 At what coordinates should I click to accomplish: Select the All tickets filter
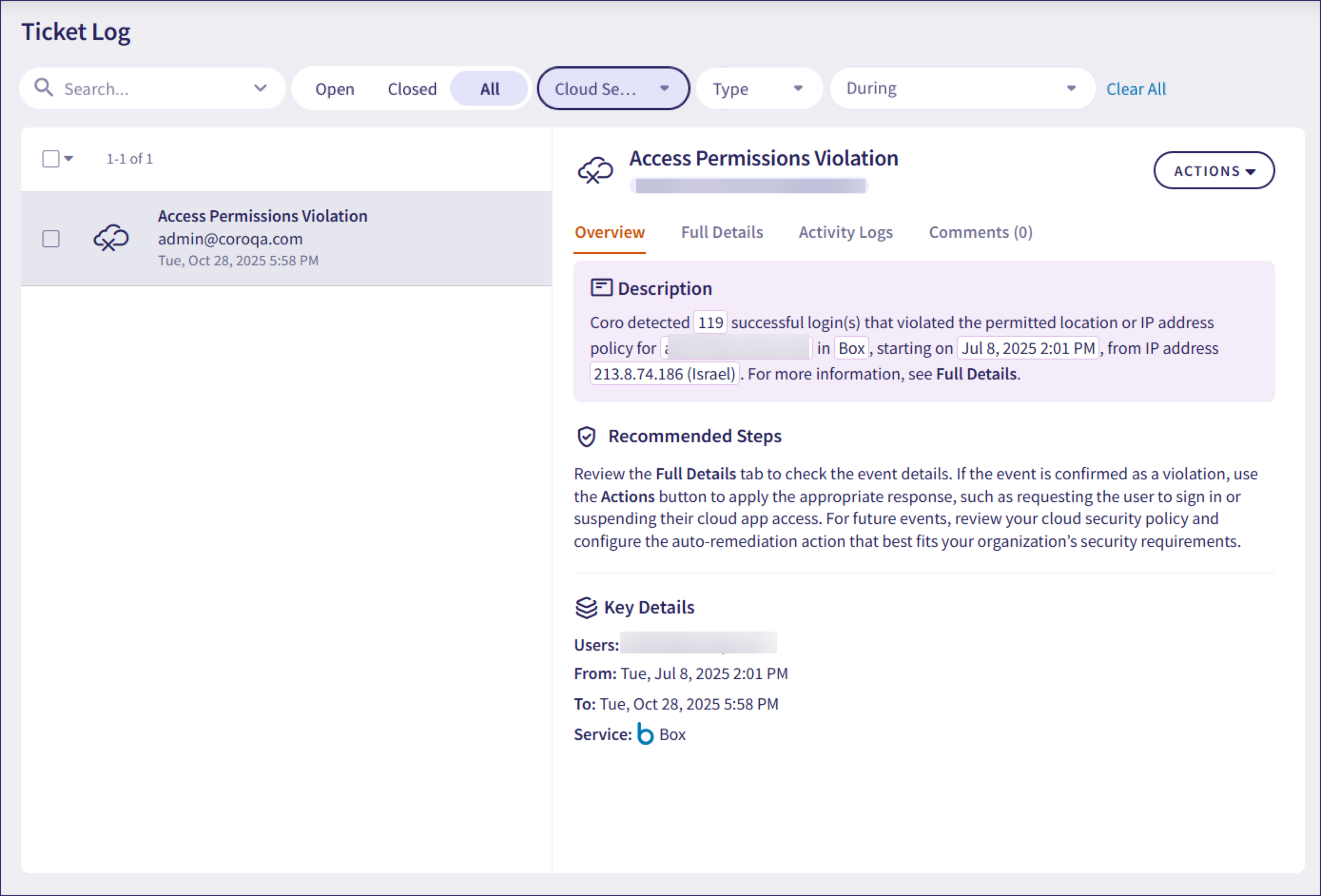[x=489, y=88]
